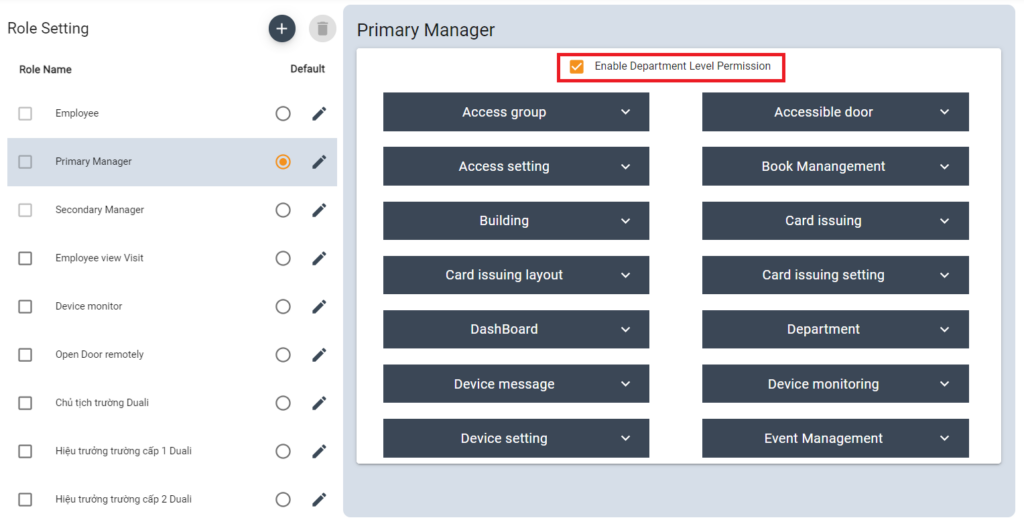Screen dimensions: 1024x526
Task: Expand the Event Management section
Action: (835, 438)
